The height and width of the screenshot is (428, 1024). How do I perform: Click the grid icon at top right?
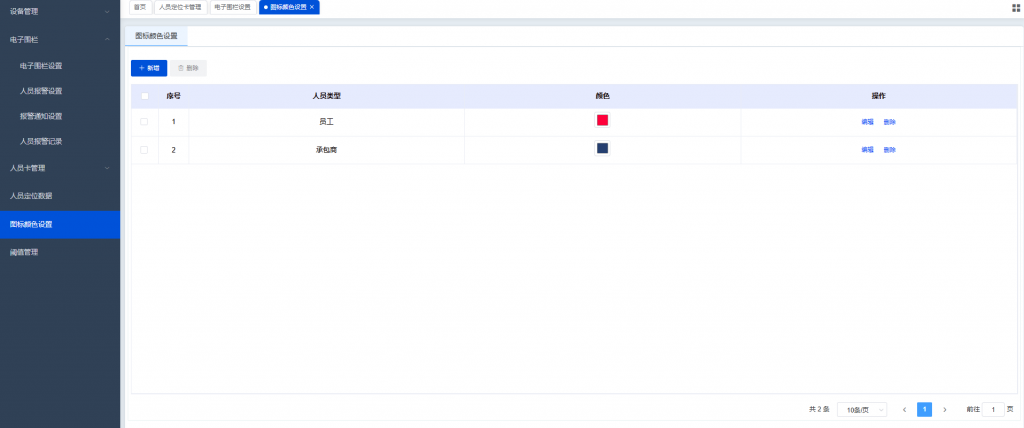click(1016, 7)
